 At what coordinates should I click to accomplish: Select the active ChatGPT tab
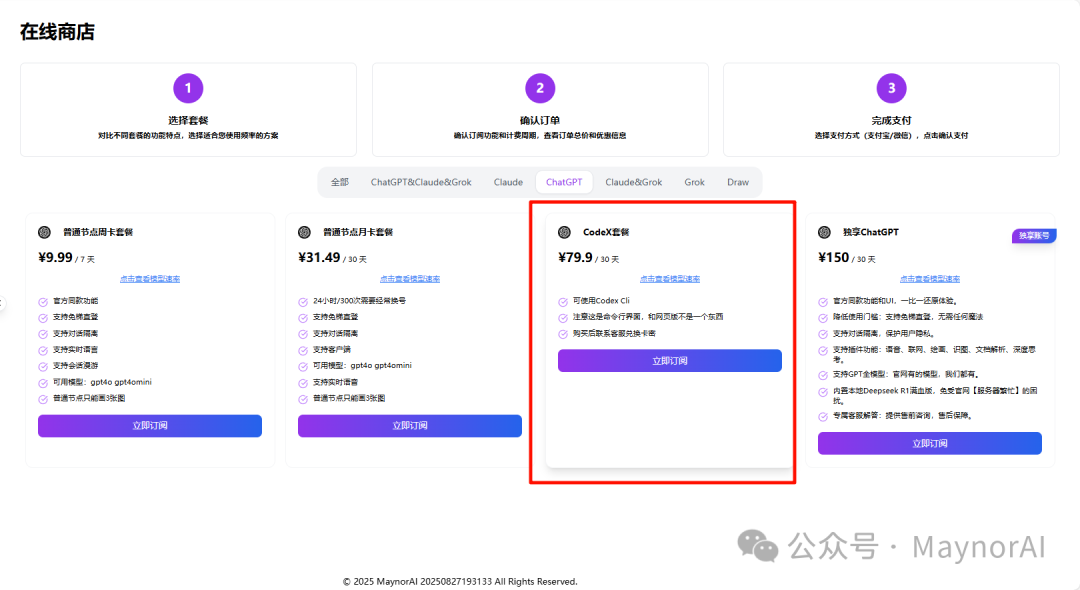point(564,182)
